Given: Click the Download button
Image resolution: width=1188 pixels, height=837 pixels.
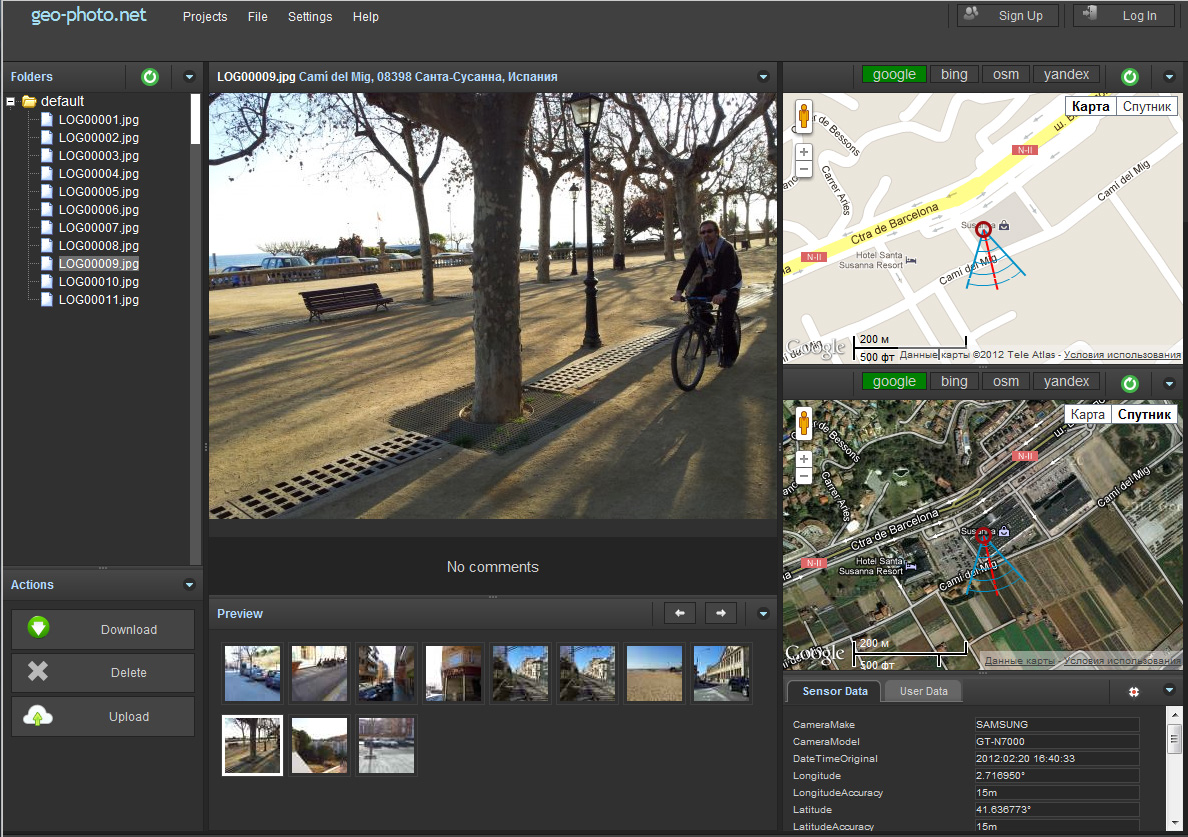Looking at the screenshot, I should (103, 630).
